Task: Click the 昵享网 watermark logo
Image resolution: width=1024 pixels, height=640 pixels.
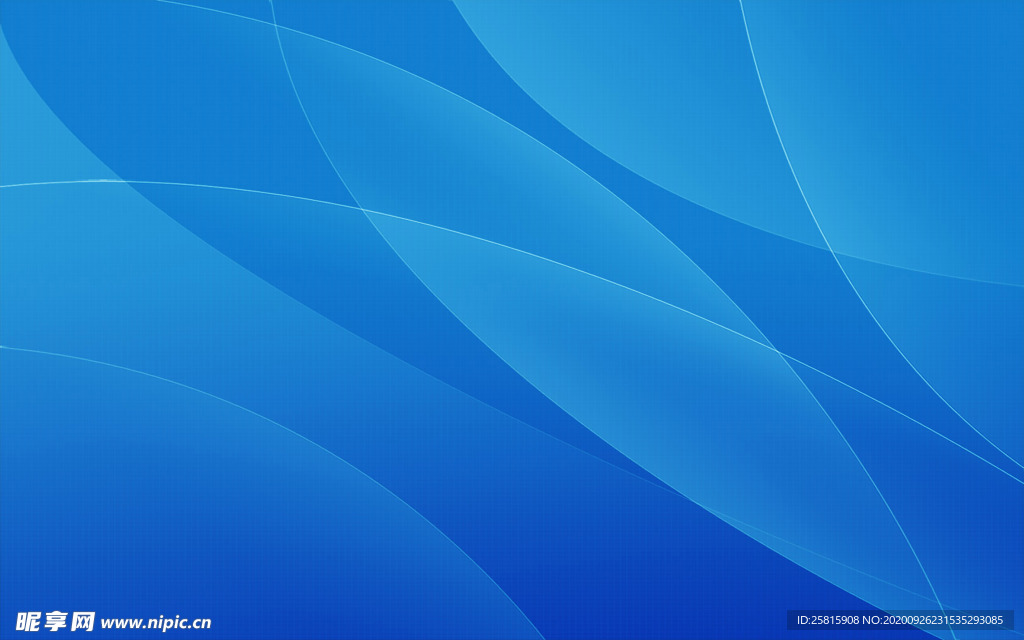Action: point(56,621)
